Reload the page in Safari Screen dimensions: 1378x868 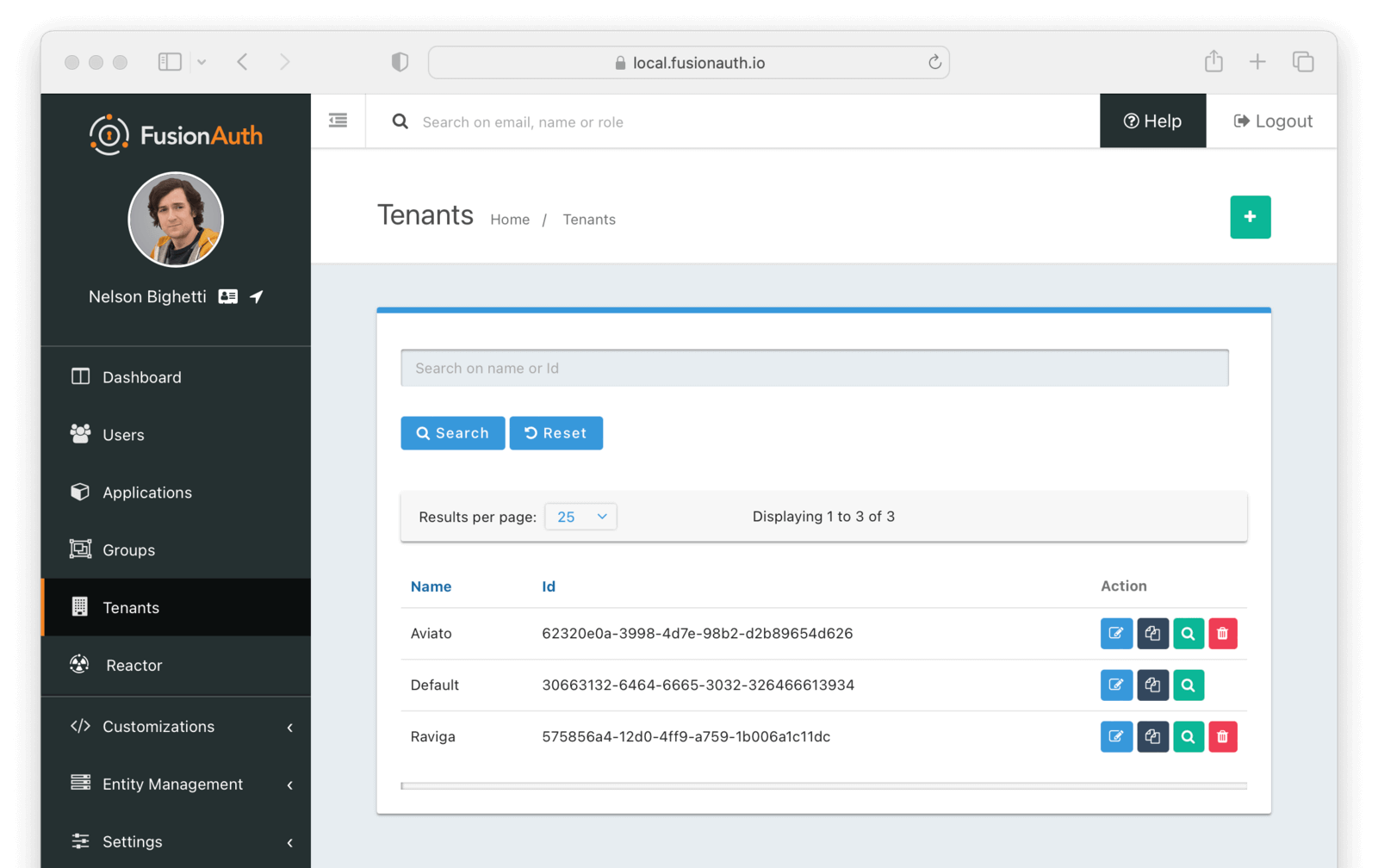[934, 62]
